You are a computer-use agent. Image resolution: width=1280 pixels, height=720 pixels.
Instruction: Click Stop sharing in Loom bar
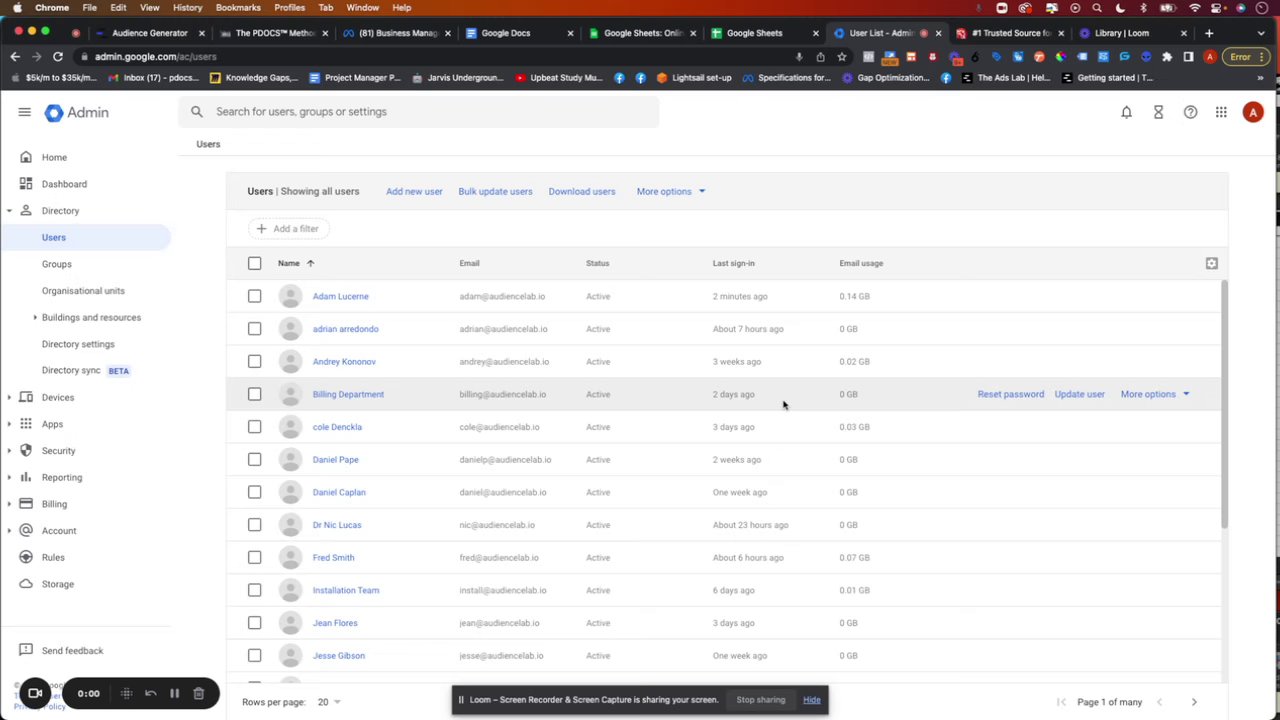click(761, 700)
